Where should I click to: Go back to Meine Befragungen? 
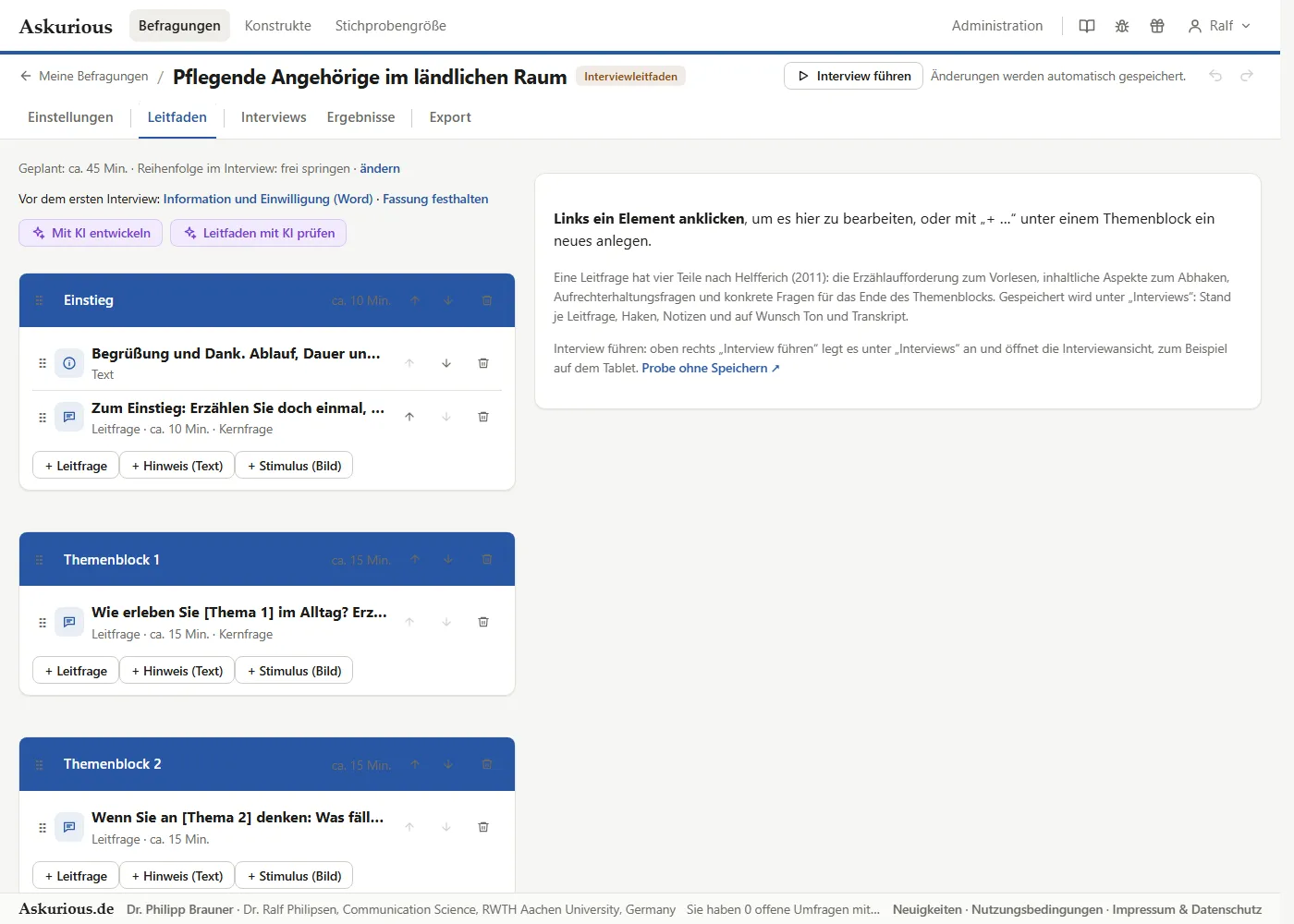84,76
